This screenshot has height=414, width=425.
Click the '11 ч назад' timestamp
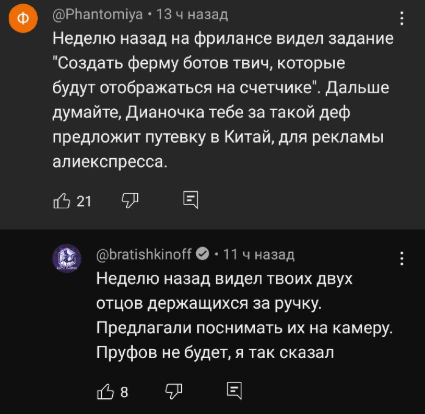tap(259, 255)
